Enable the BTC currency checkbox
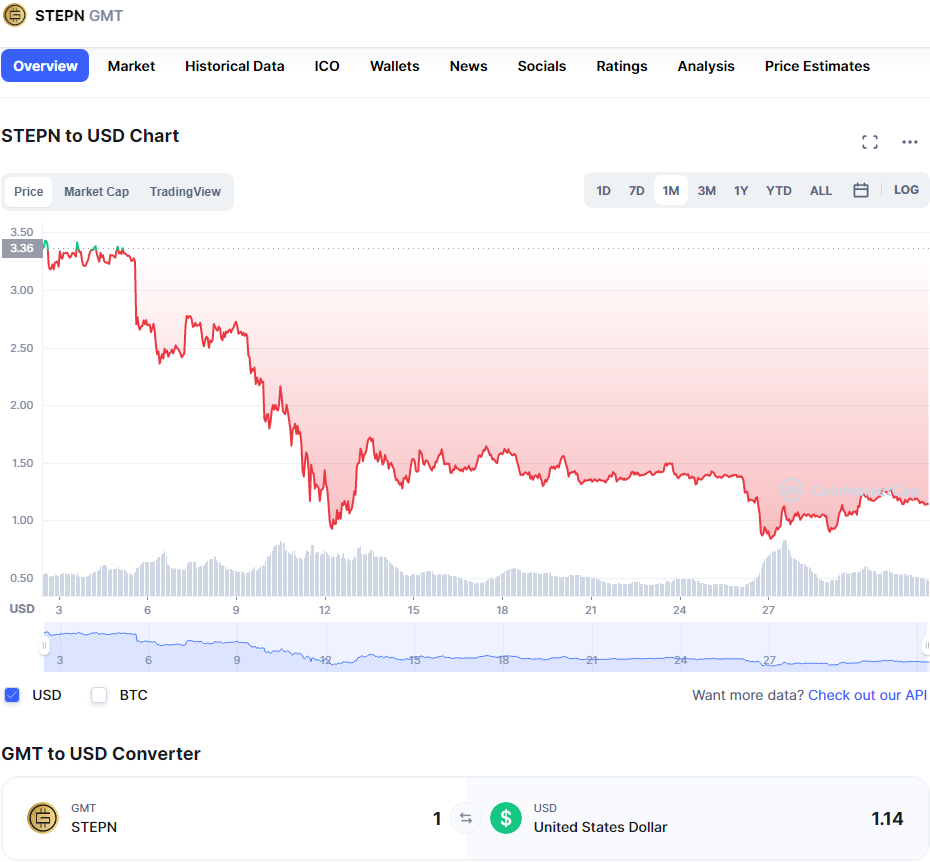Image resolution: width=930 pixels, height=862 pixels. coord(99,695)
